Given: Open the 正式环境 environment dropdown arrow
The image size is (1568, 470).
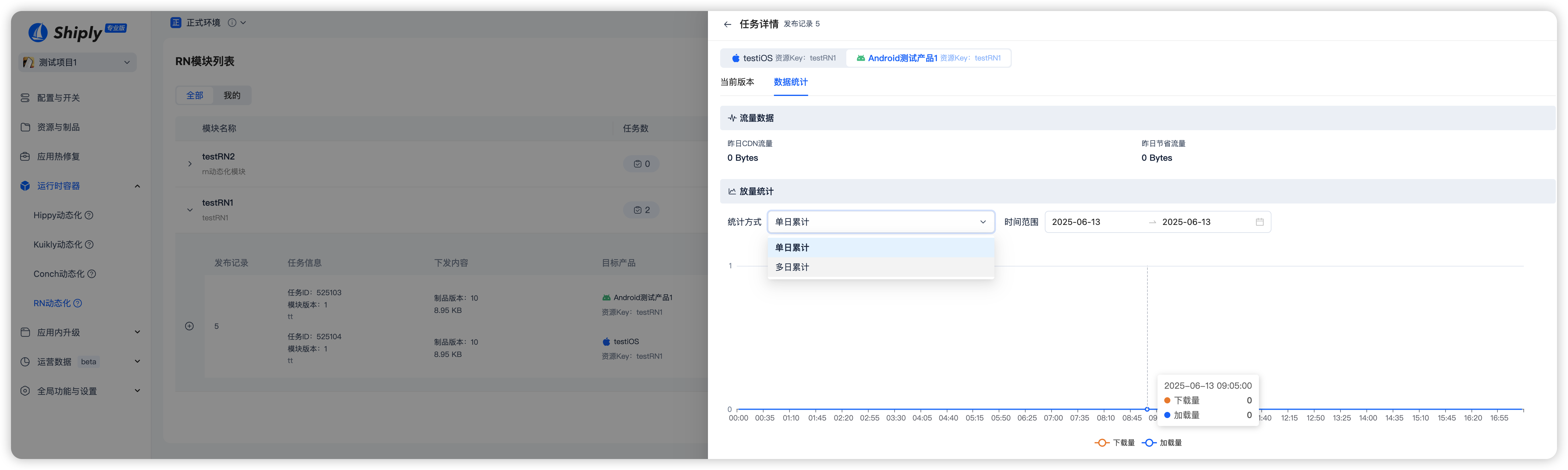Looking at the screenshot, I should (243, 23).
